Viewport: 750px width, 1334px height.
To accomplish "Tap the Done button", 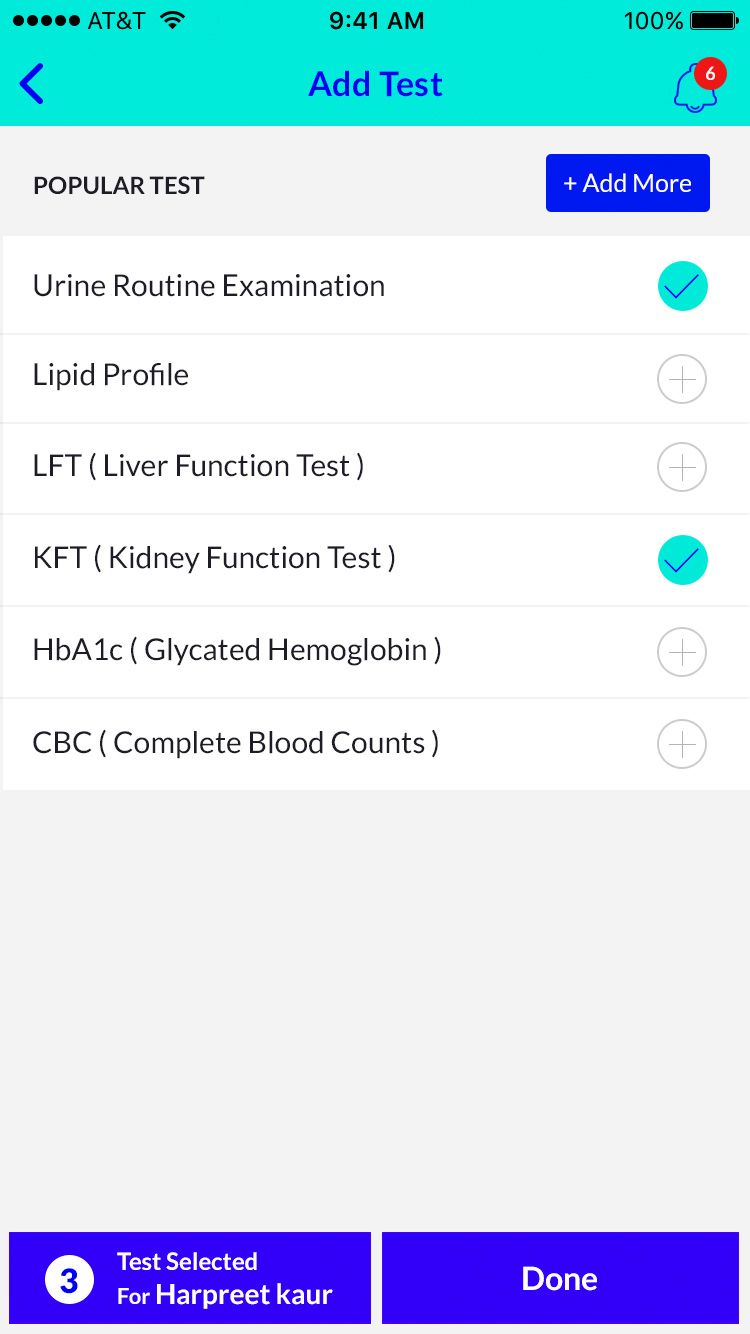I will [x=560, y=1279].
